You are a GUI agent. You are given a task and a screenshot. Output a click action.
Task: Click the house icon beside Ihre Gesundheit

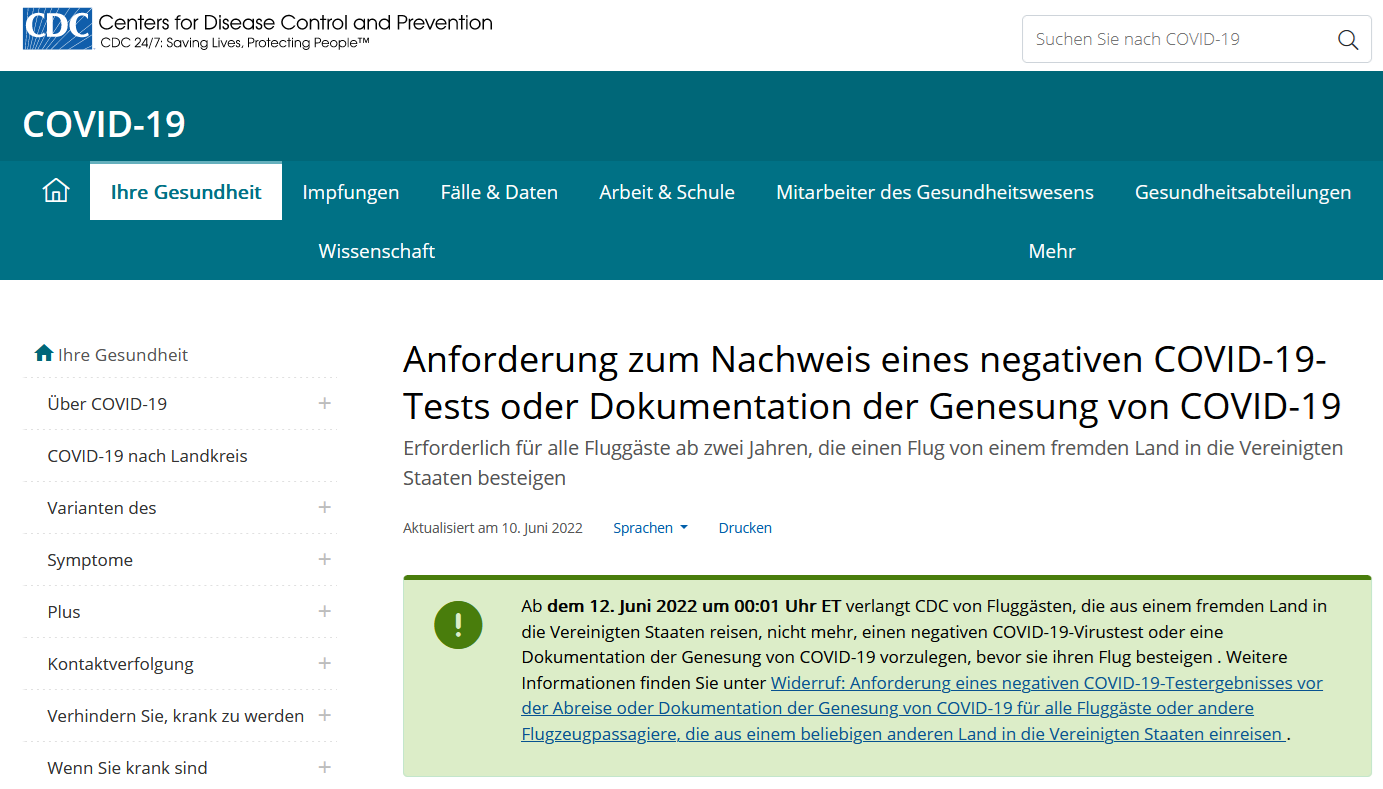coord(43,352)
